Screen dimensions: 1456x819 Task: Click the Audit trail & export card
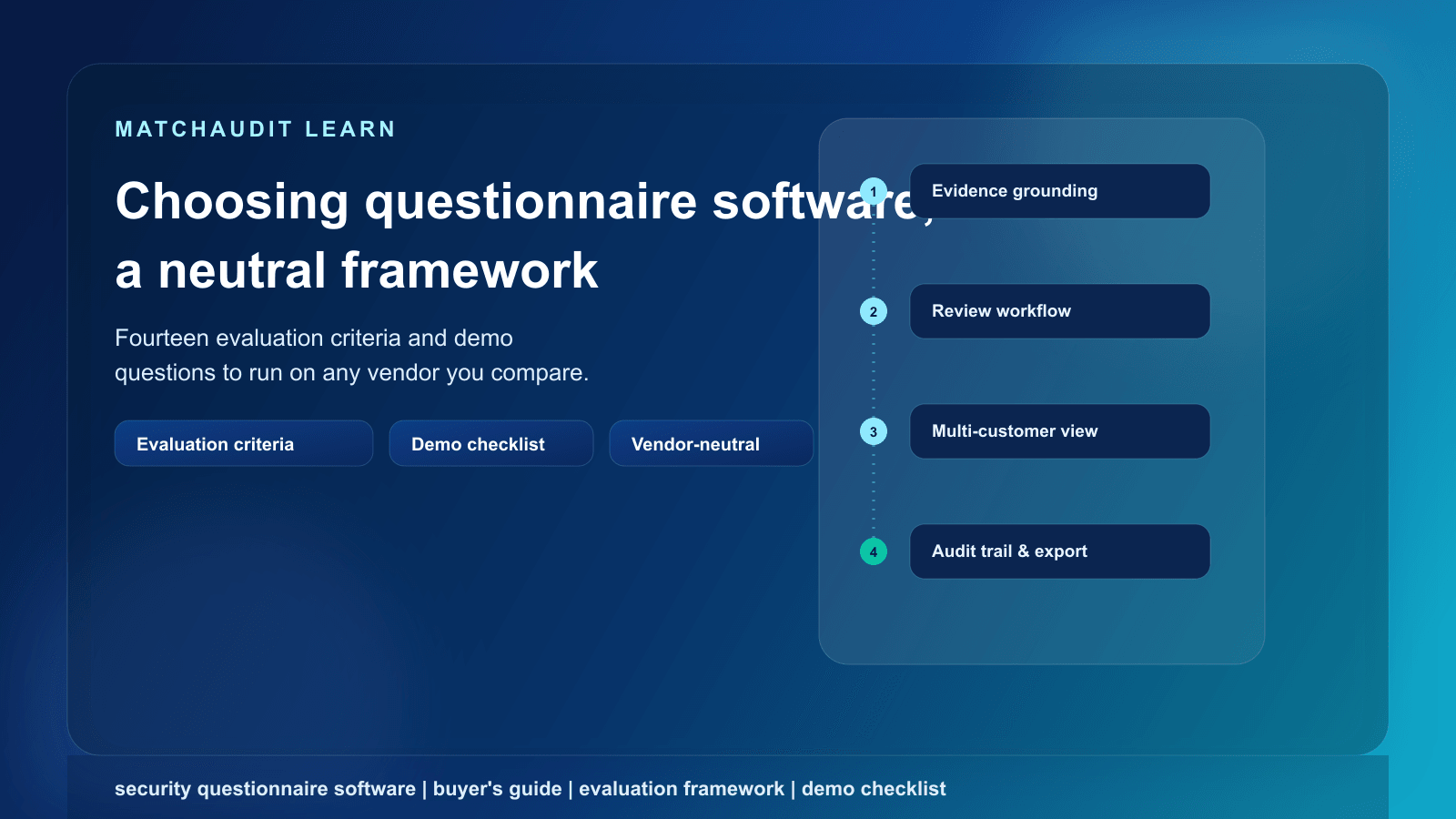[1060, 551]
